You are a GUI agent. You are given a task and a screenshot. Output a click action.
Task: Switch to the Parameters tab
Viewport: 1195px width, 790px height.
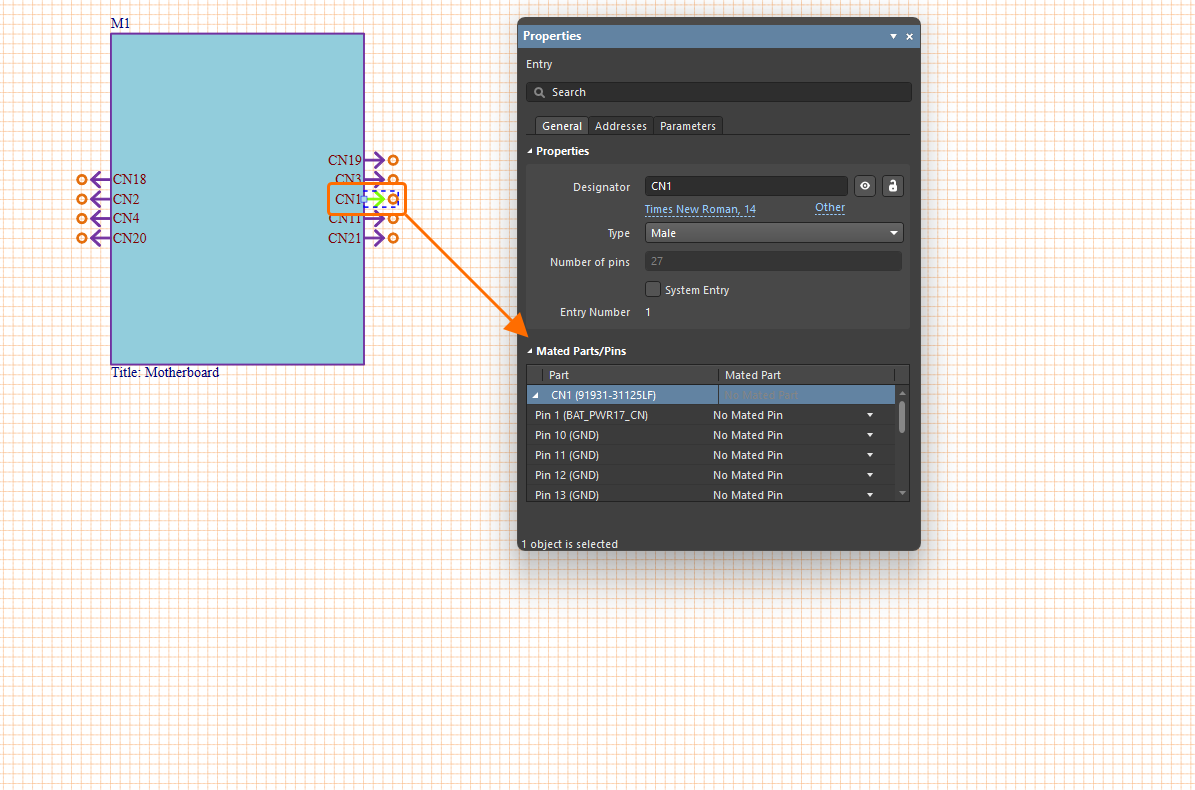687,126
